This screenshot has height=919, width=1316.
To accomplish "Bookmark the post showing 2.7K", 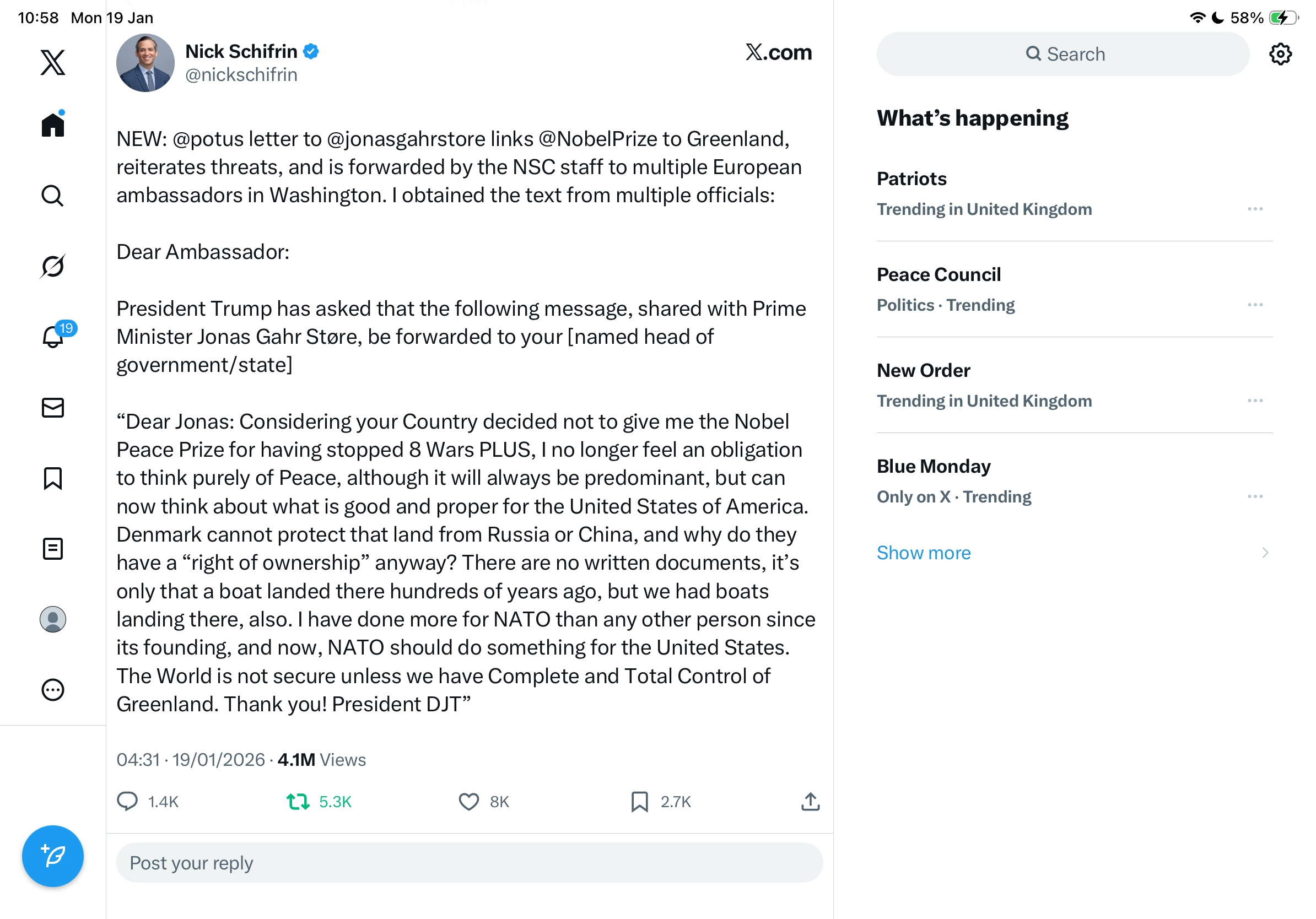I will pyautogui.click(x=639, y=802).
